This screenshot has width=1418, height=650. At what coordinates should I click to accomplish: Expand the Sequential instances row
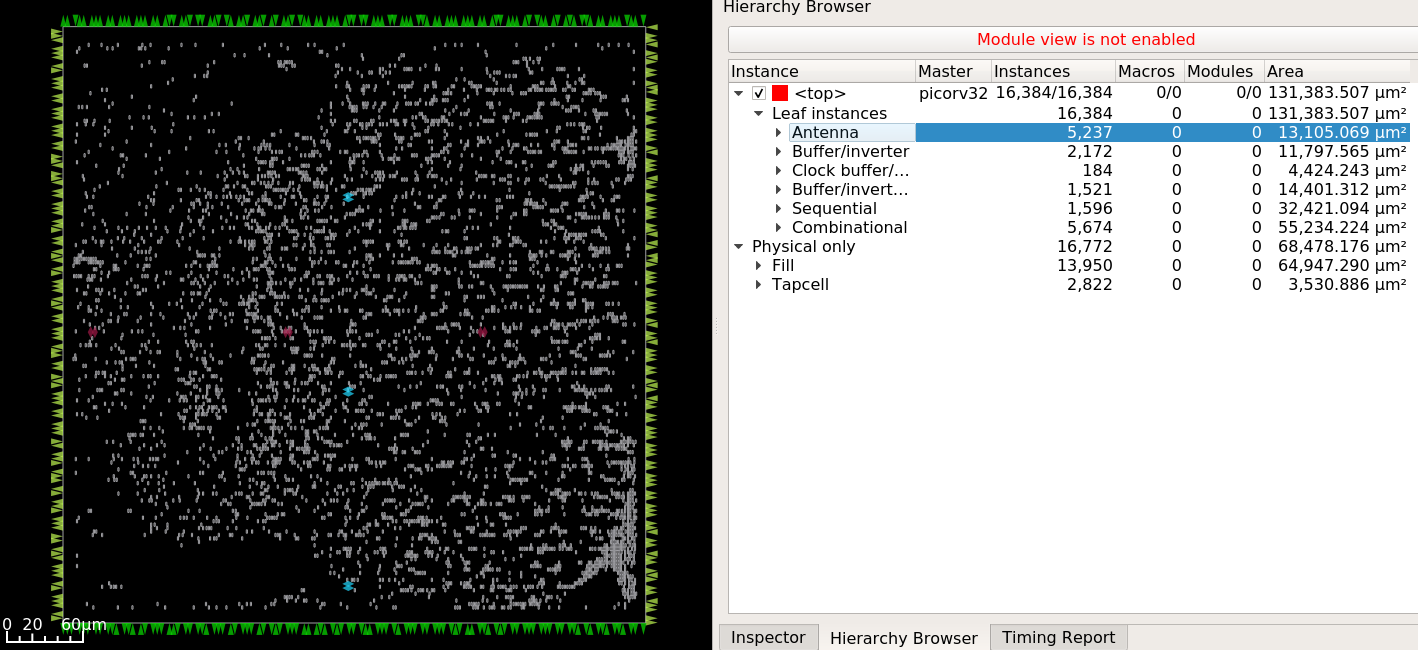click(779, 208)
